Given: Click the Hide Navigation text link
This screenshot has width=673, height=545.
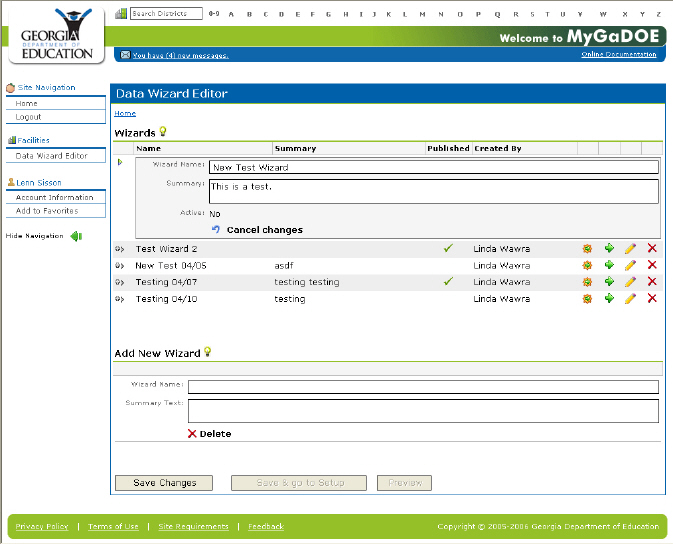Looking at the screenshot, I should pos(34,236).
